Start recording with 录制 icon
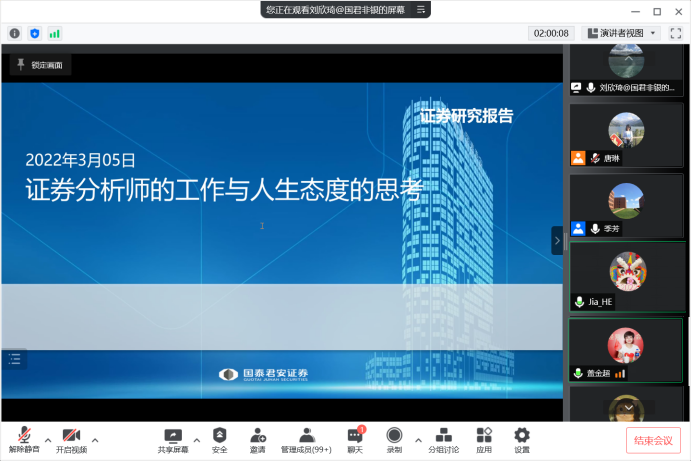Viewport: 692px width, 461px height. [394, 436]
